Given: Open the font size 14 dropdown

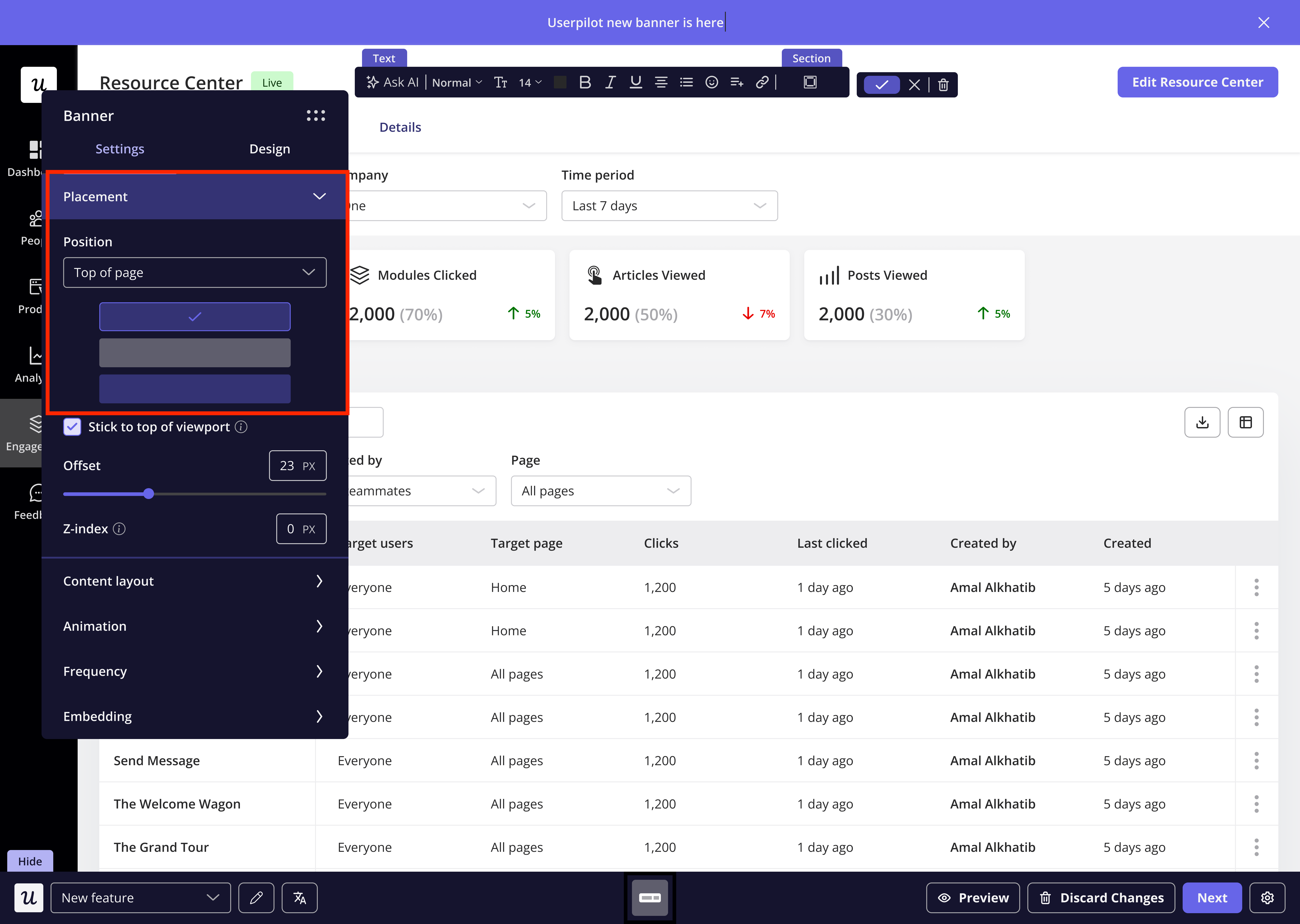Looking at the screenshot, I should coord(530,83).
